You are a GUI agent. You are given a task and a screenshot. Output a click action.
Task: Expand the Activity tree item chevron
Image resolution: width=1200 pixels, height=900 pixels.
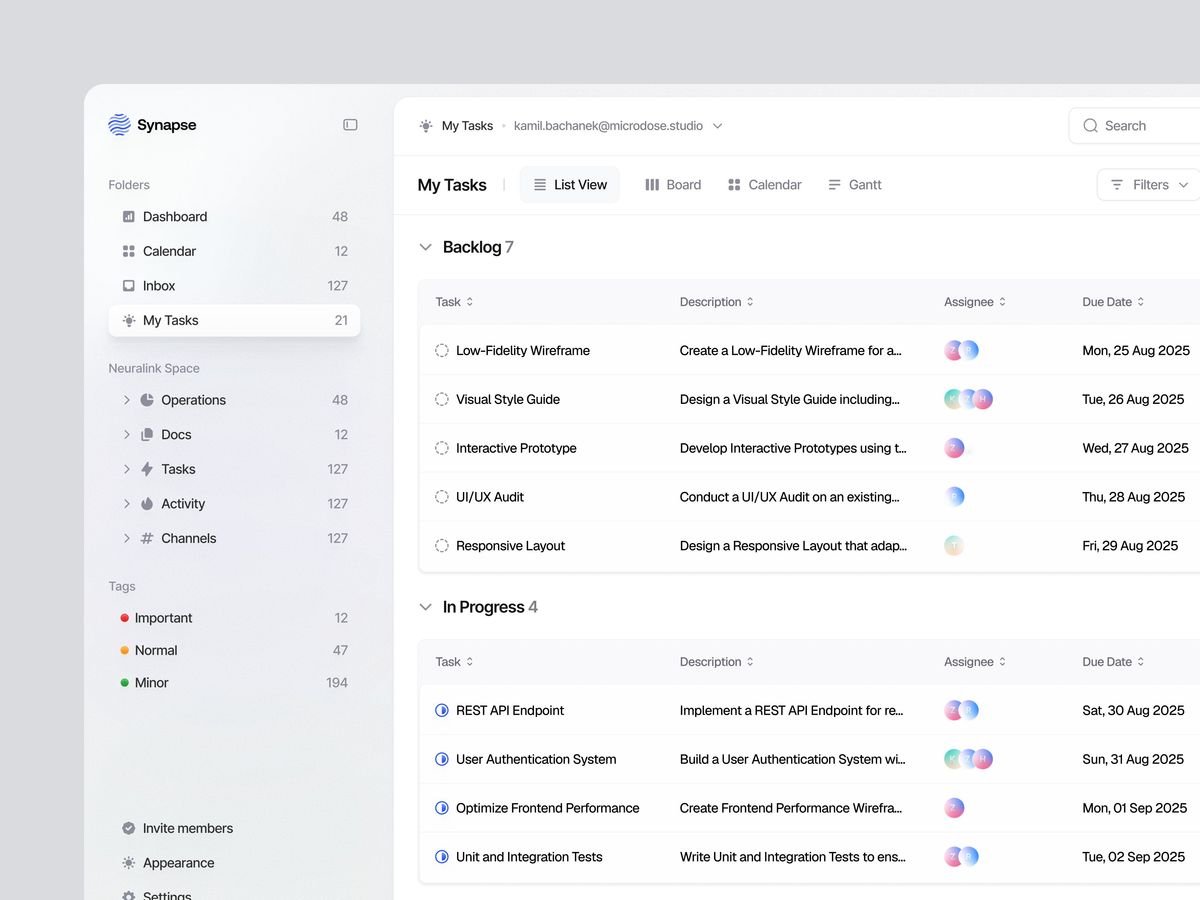coord(127,504)
